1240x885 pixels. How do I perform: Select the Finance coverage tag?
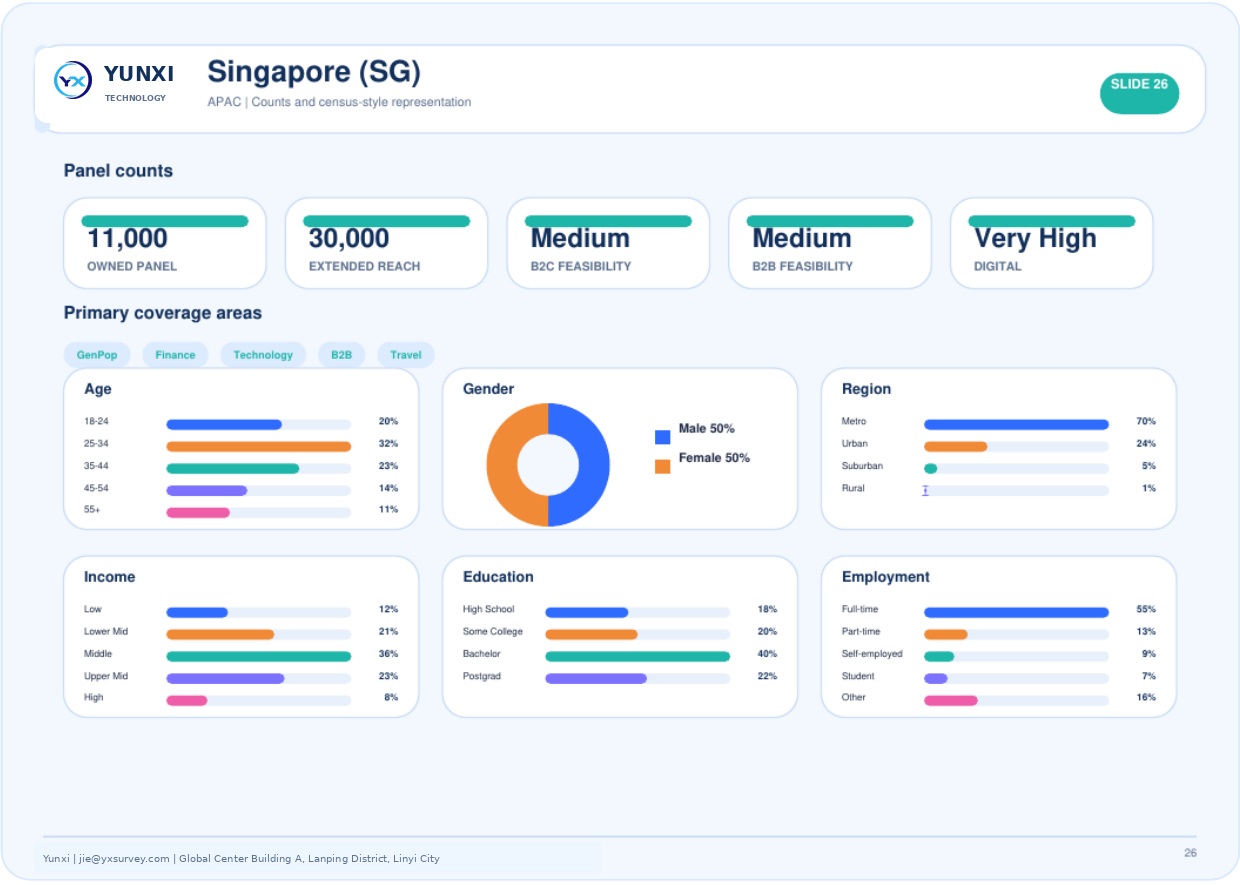(175, 355)
